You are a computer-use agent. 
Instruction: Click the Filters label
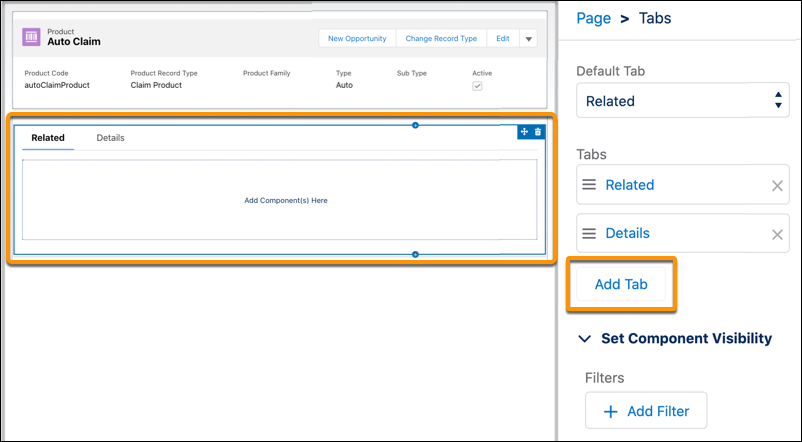coord(605,378)
